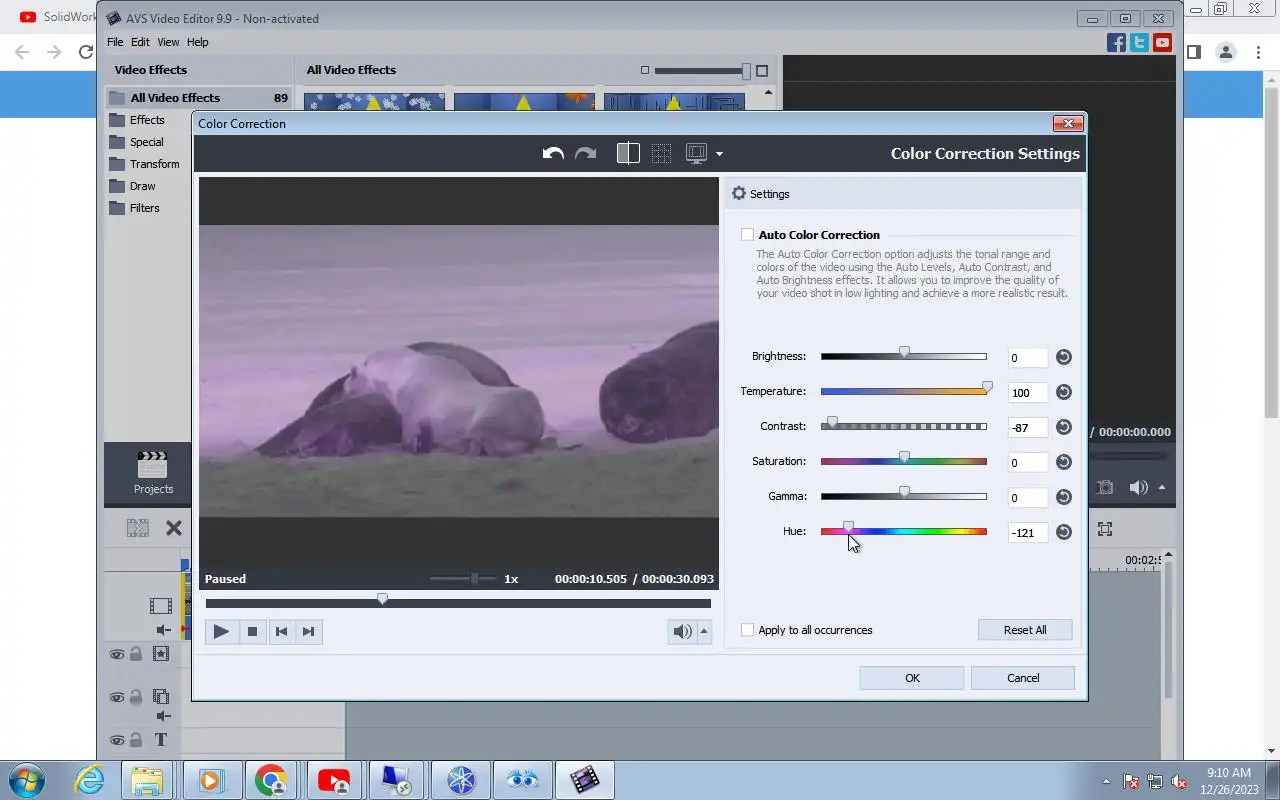Toggle lock on video effects track
This screenshot has height=800, width=1280.
pyautogui.click(x=136, y=654)
